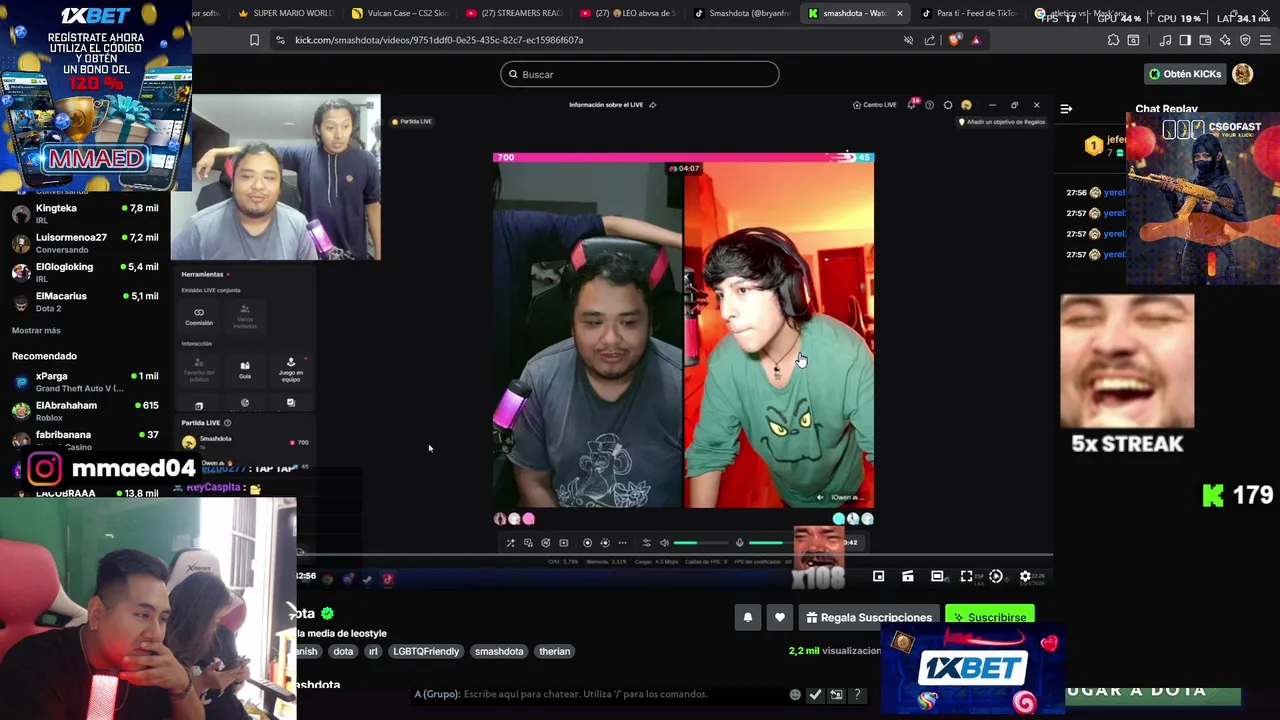Viewport: 1280px width, 720px height.
Task: Open ElGlogloking channel in the sidebar
Action: (x=85, y=272)
